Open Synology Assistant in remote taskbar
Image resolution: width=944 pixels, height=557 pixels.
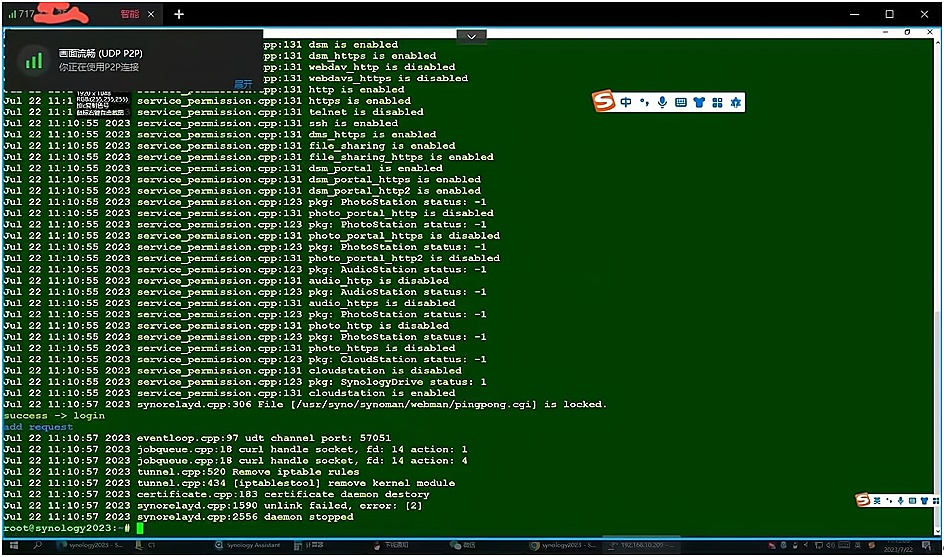(x=247, y=546)
